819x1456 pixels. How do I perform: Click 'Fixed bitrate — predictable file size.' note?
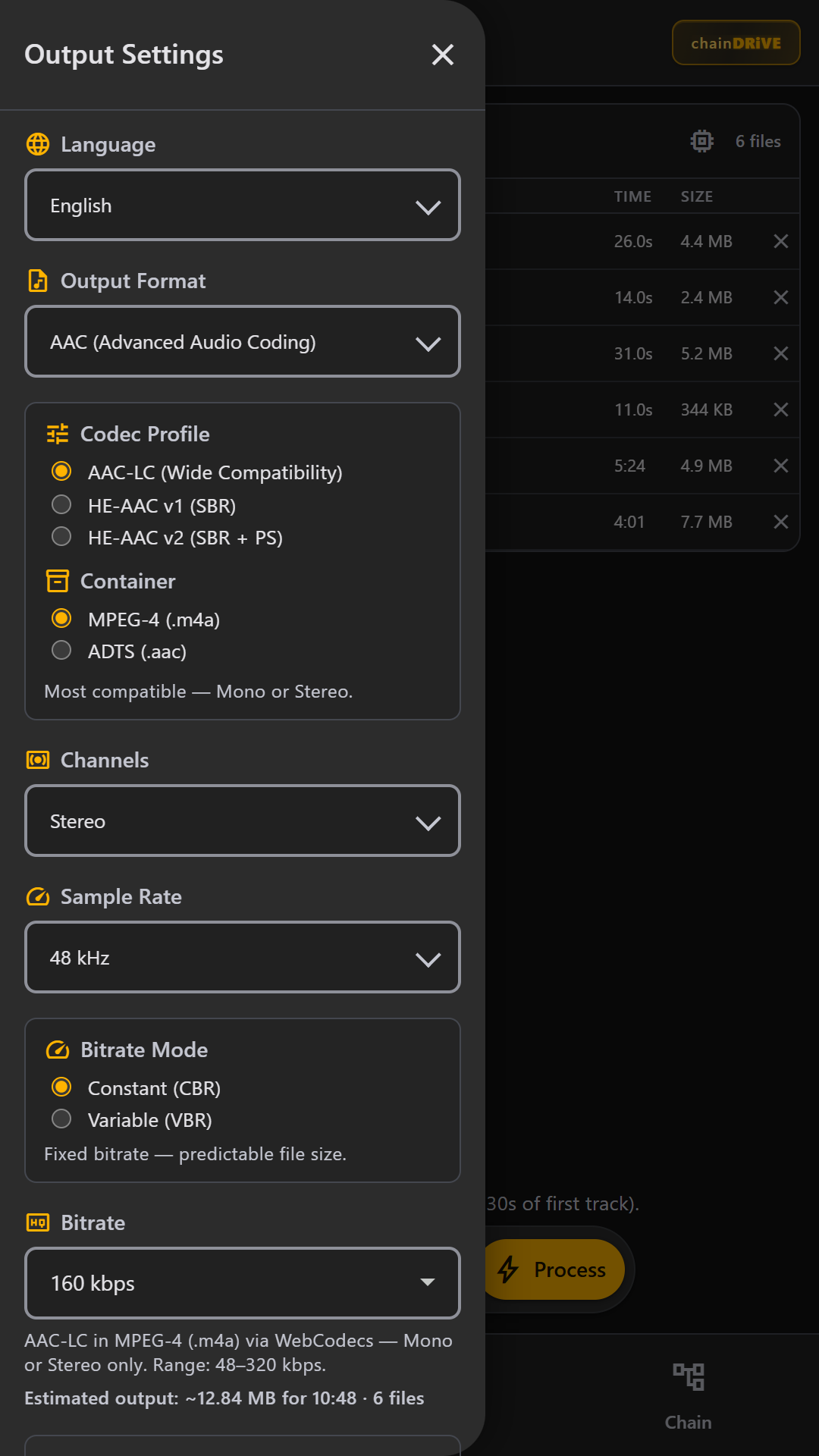pyautogui.click(x=196, y=1154)
